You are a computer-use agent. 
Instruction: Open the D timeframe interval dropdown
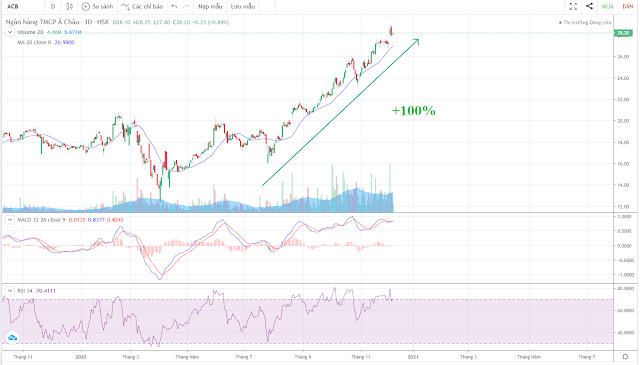coord(53,7)
